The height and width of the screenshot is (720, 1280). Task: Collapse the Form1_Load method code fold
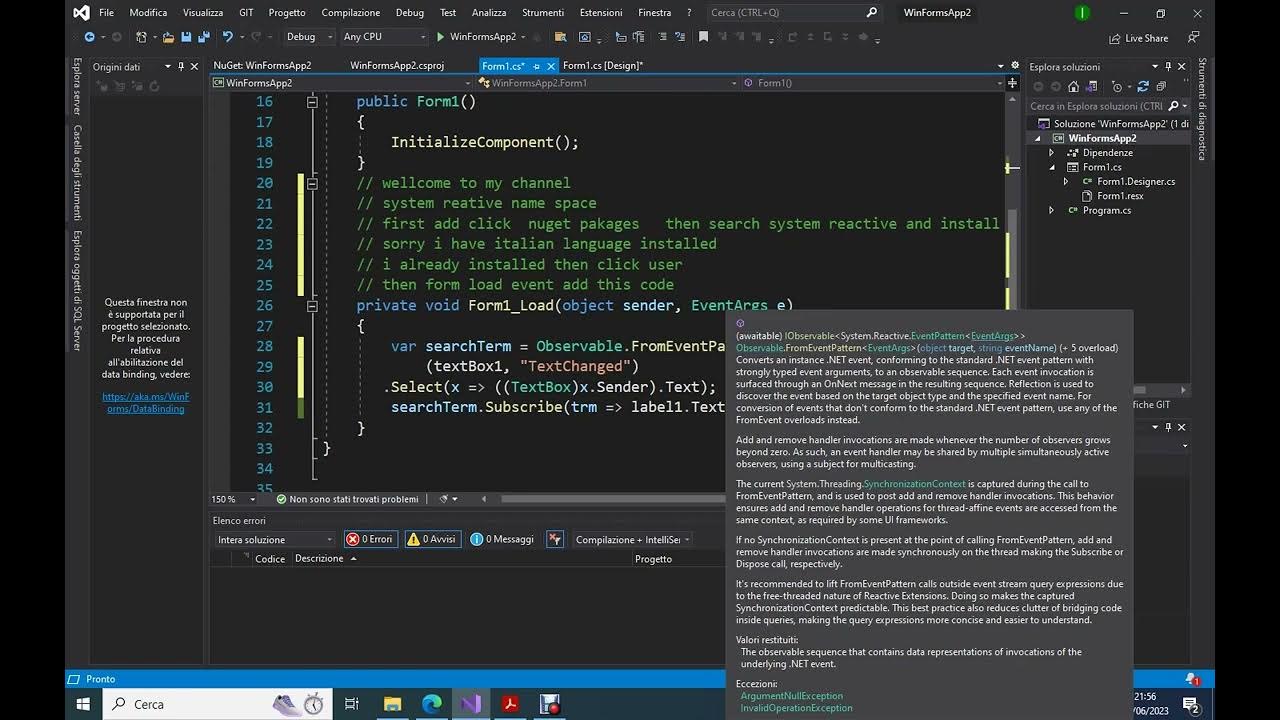(x=312, y=305)
